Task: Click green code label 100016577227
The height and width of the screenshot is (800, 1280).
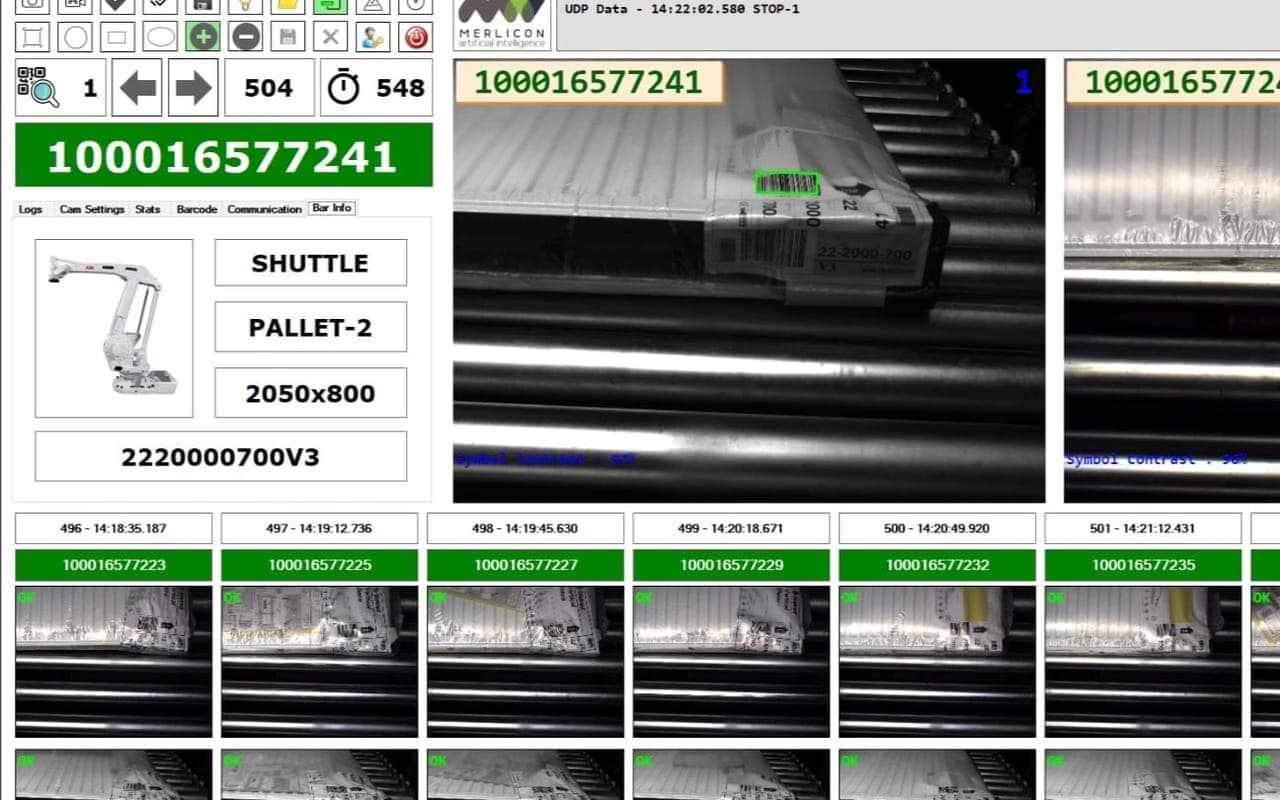Action: point(526,565)
